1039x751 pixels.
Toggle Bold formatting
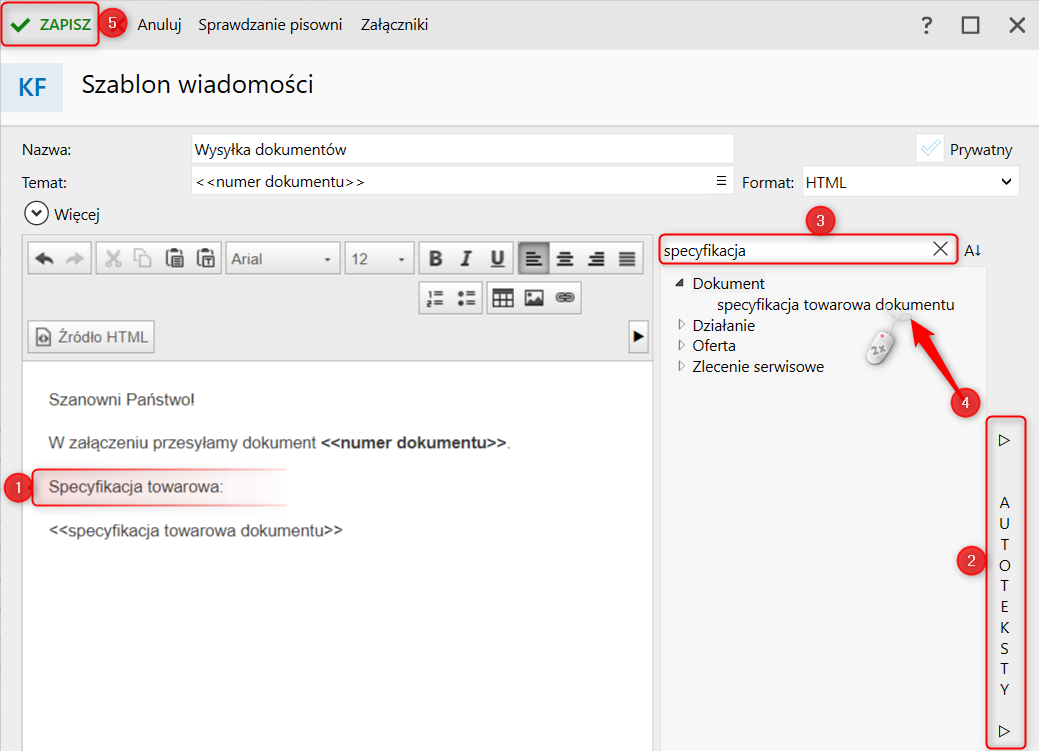(x=435, y=259)
